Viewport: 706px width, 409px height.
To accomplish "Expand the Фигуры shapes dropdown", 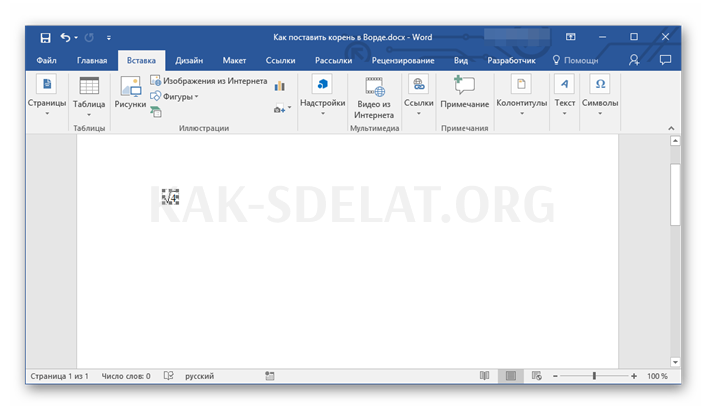I will (174, 96).
